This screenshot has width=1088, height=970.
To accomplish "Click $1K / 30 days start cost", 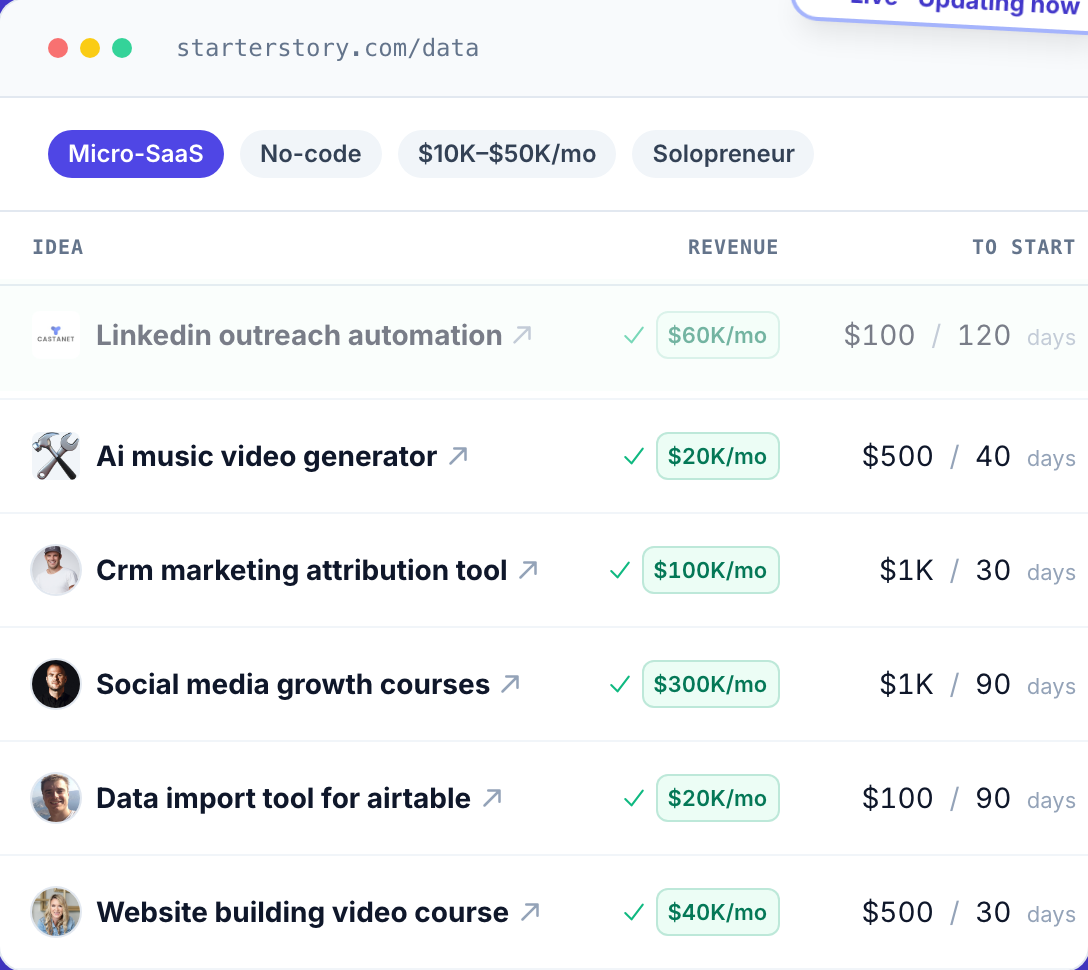I will 977,570.
